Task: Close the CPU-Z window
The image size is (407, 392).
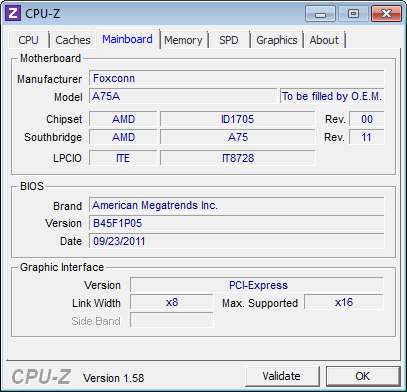Action: pyautogui.click(x=386, y=14)
